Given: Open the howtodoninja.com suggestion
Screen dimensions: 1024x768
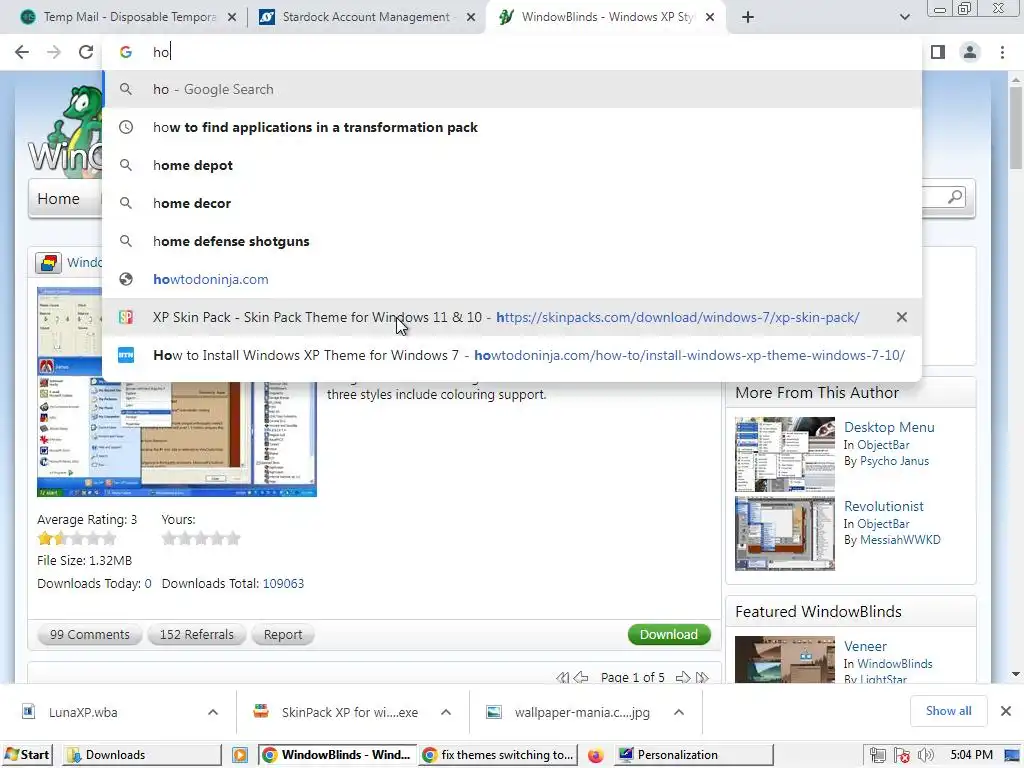Looking at the screenshot, I should (x=512, y=279).
